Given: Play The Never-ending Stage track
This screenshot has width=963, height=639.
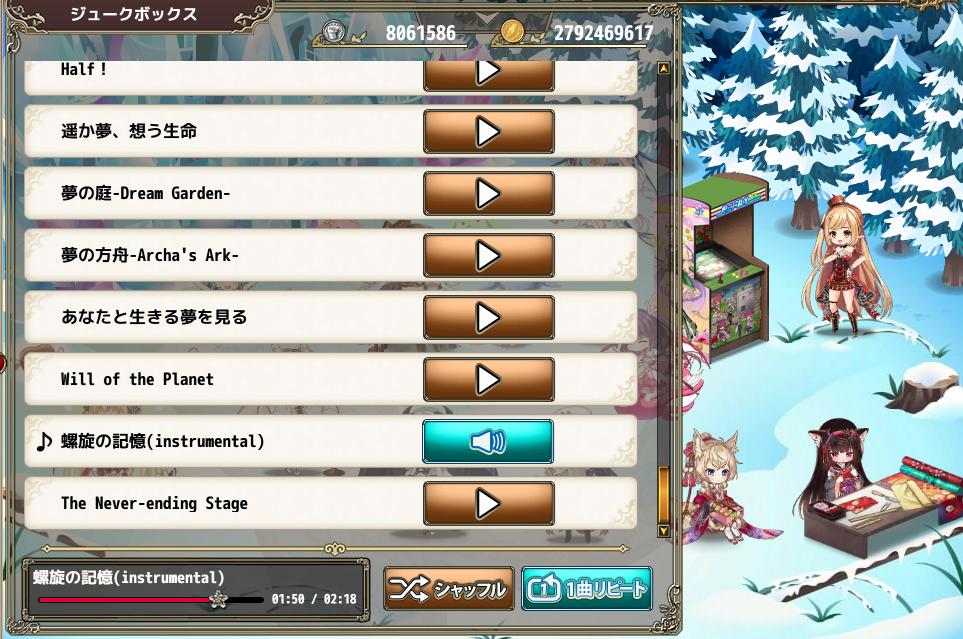Looking at the screenshot, I should (488, 504).
